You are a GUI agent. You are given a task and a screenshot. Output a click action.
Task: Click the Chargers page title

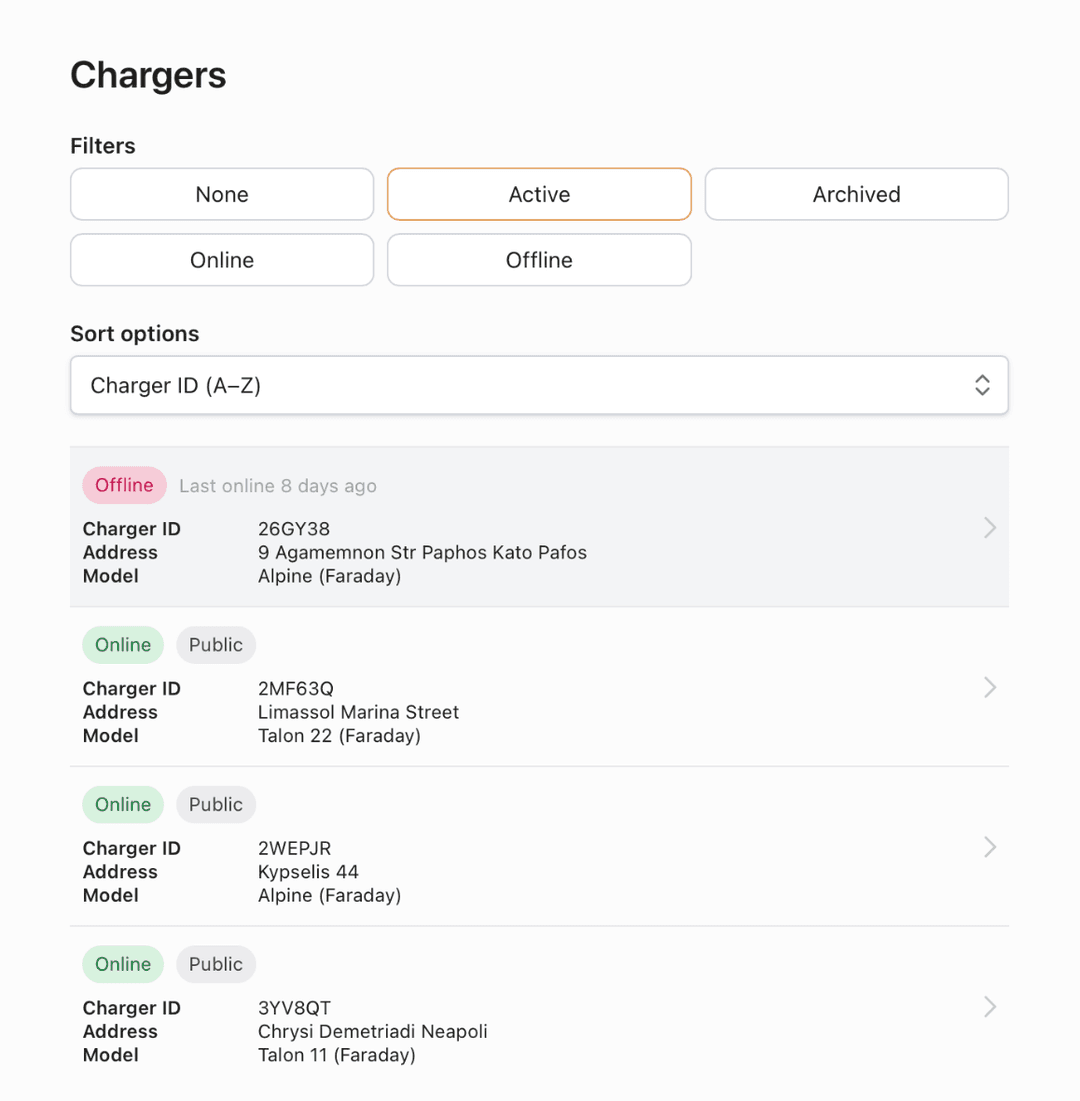[147, 75]
